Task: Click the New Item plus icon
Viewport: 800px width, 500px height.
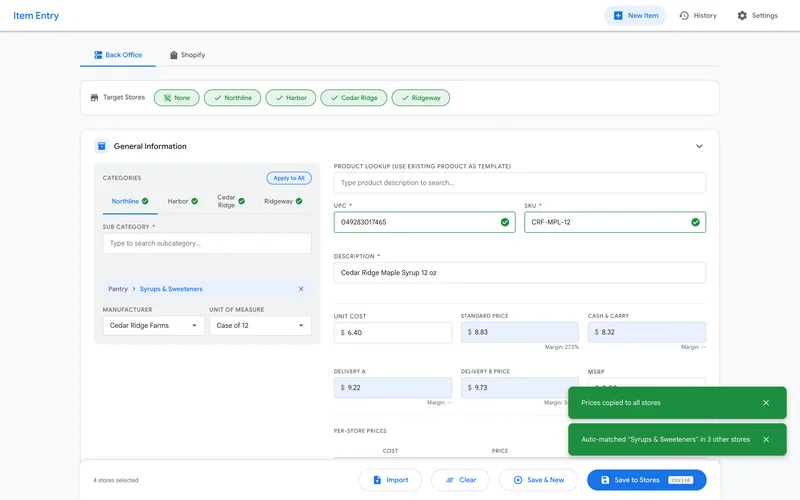Action: click(618, 15)
